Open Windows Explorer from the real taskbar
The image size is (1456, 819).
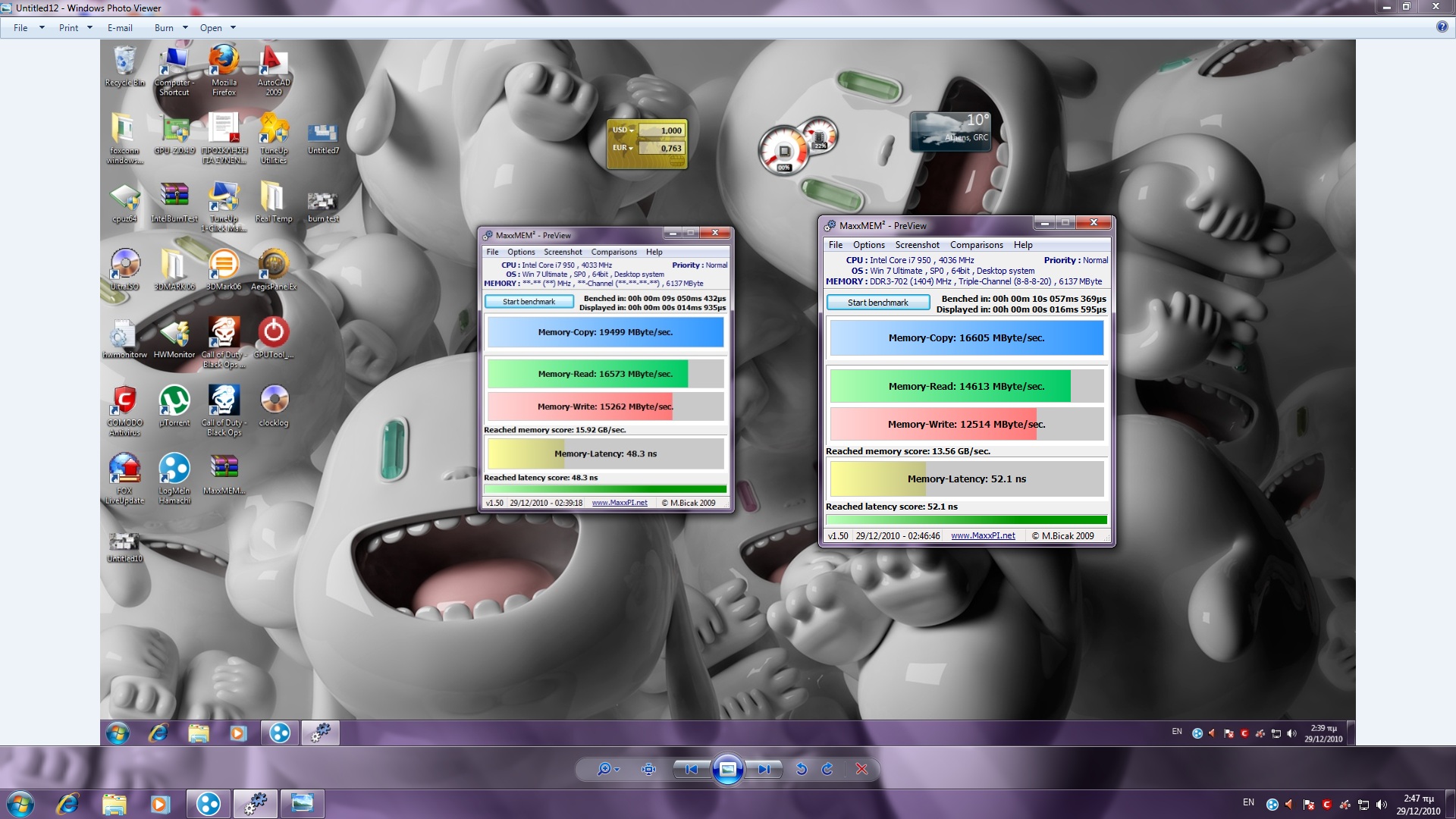[x=114, y=804]
